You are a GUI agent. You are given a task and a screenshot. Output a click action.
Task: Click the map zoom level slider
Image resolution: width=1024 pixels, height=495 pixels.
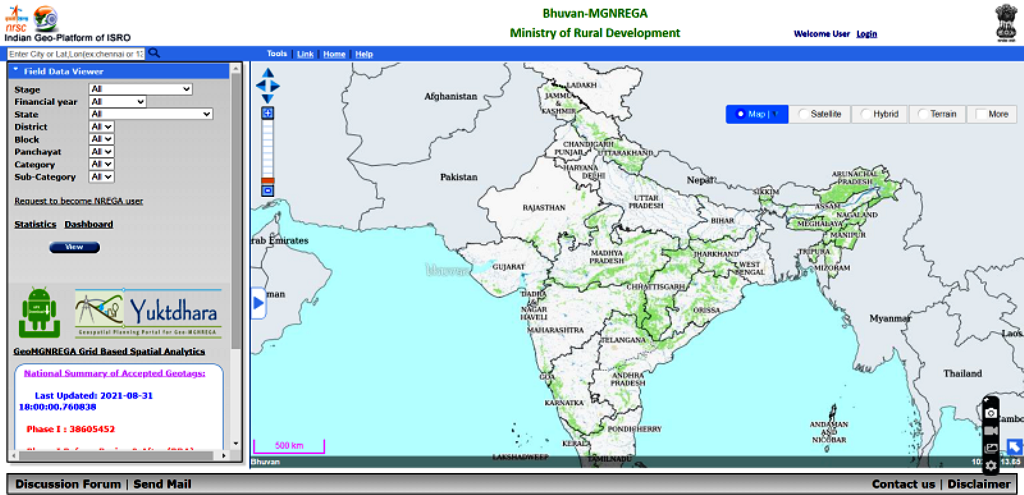click(x=267, y=152)
